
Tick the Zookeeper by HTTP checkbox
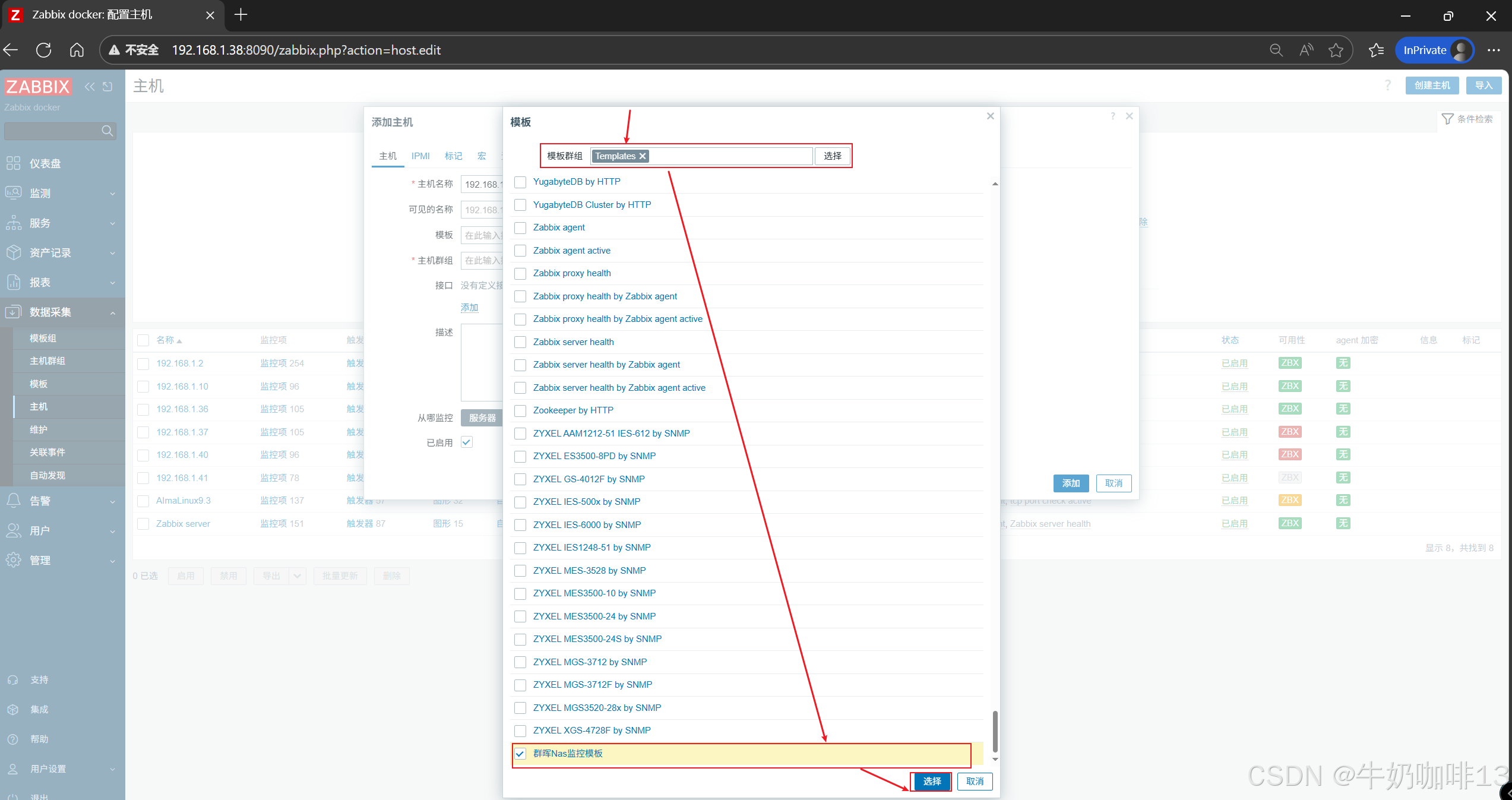click(520, 410)
